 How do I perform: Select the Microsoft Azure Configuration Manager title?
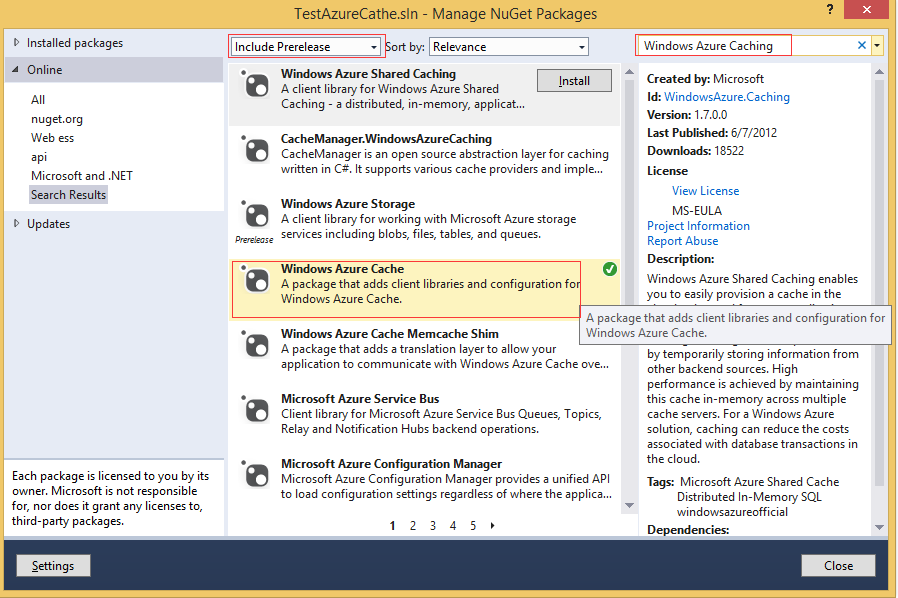(x=391, y=463)
